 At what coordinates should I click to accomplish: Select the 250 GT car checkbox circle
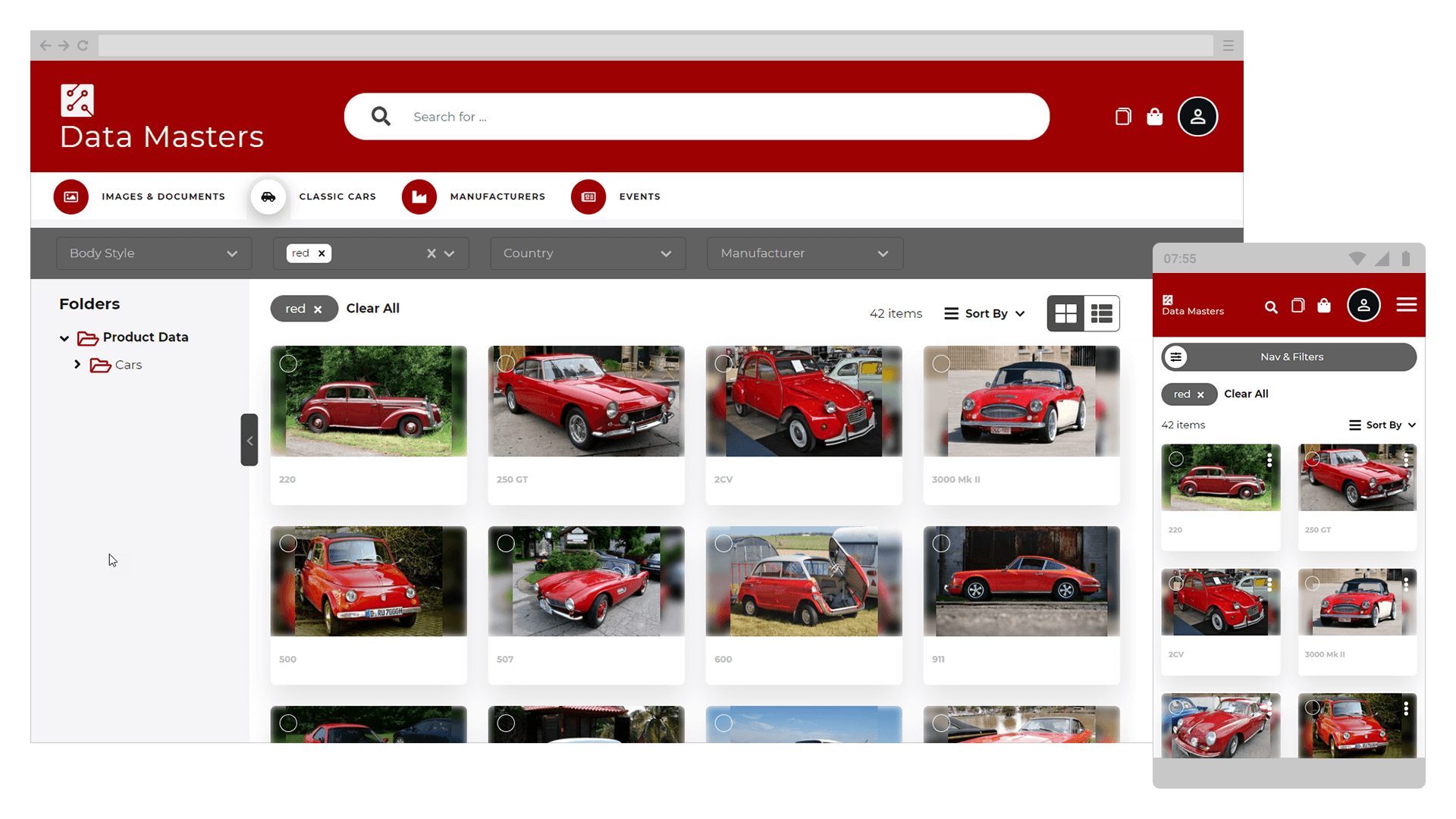(506, 364)
